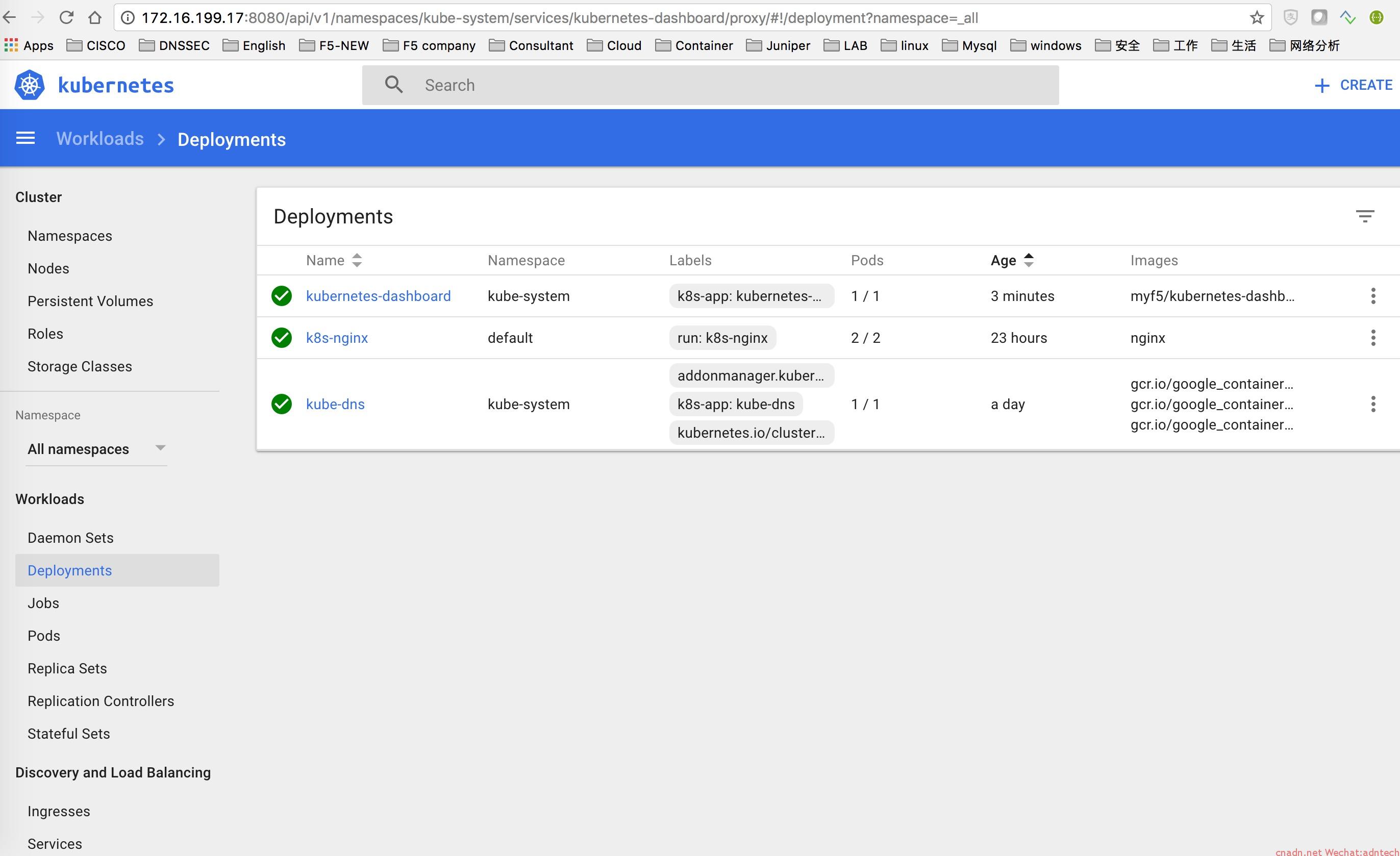The image size is (1400, 856).
Task: Click the k8s-app: kube-dns label chip
Action: pyautogui.click(x=736, y=404)
